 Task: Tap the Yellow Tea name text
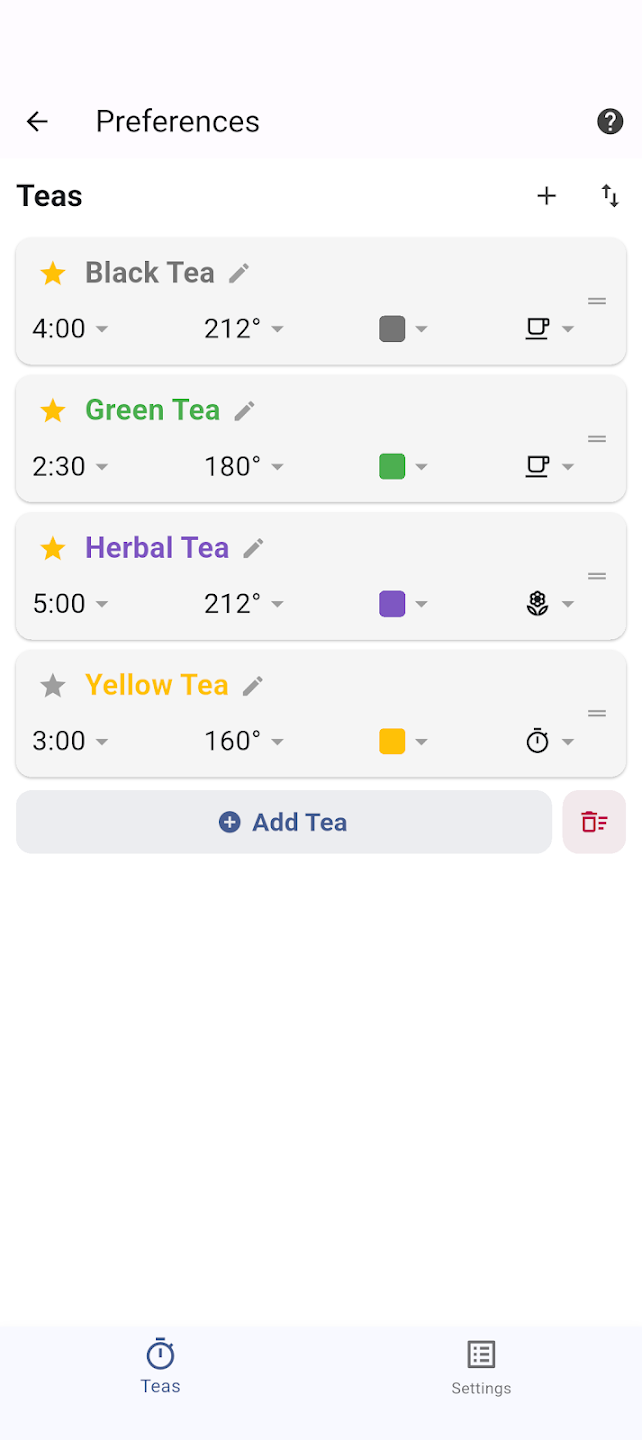click(x=157, y=685)
